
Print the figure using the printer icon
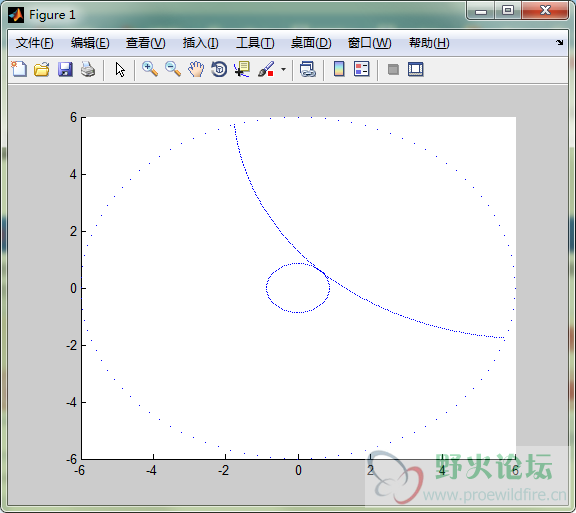[88, 69]
